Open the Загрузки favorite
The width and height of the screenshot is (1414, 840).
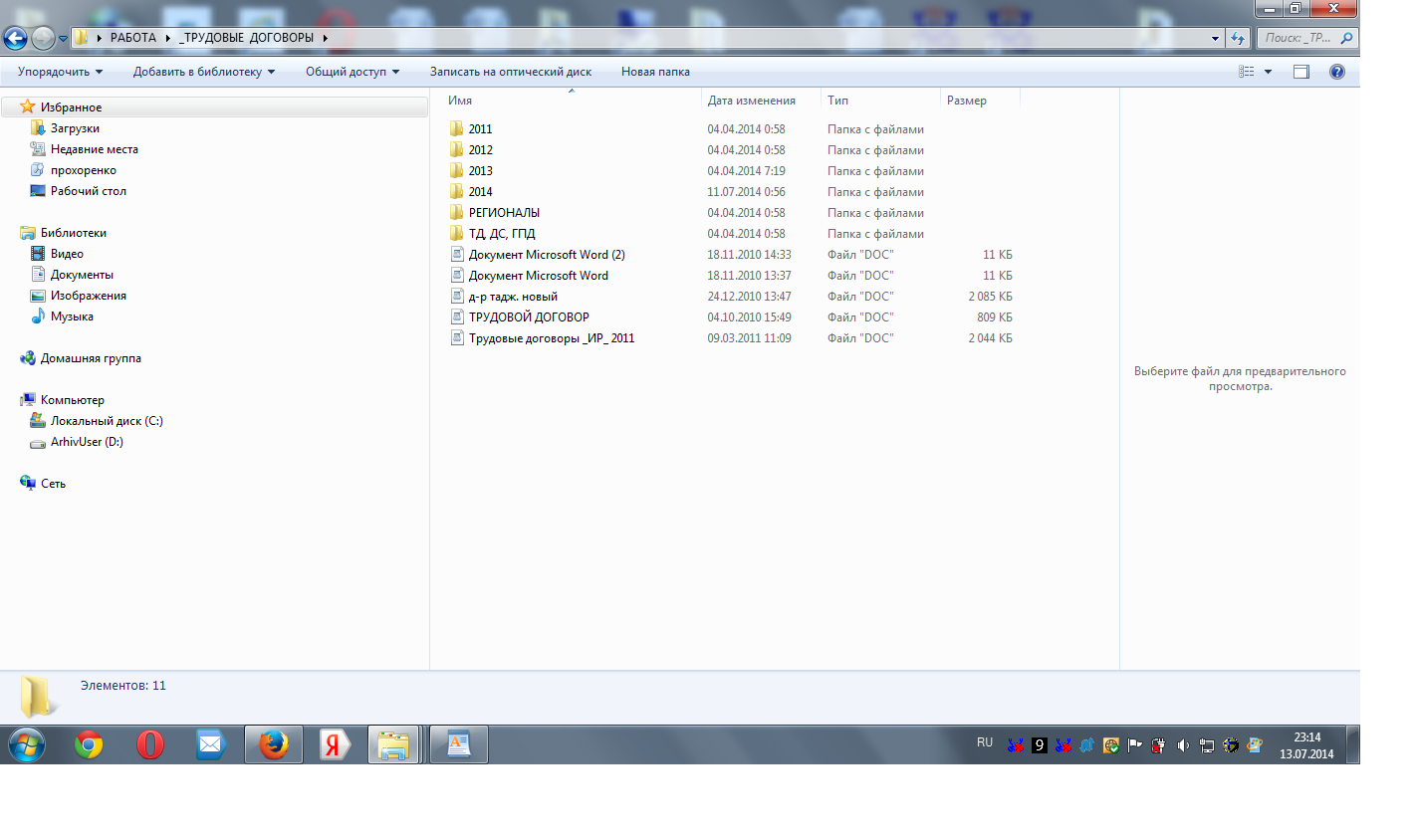(75, 128)
